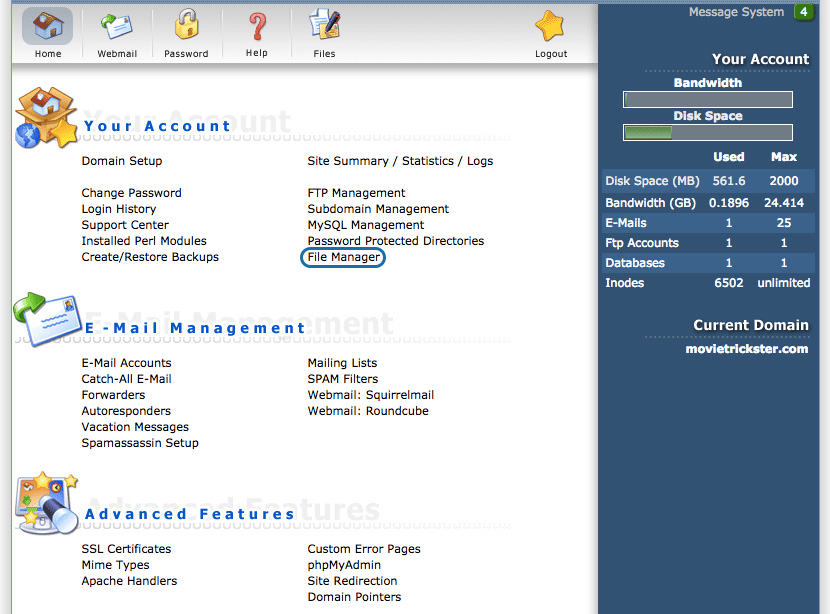The image size is (830, 614).
Task: View Login History
Action: (119, 209)
